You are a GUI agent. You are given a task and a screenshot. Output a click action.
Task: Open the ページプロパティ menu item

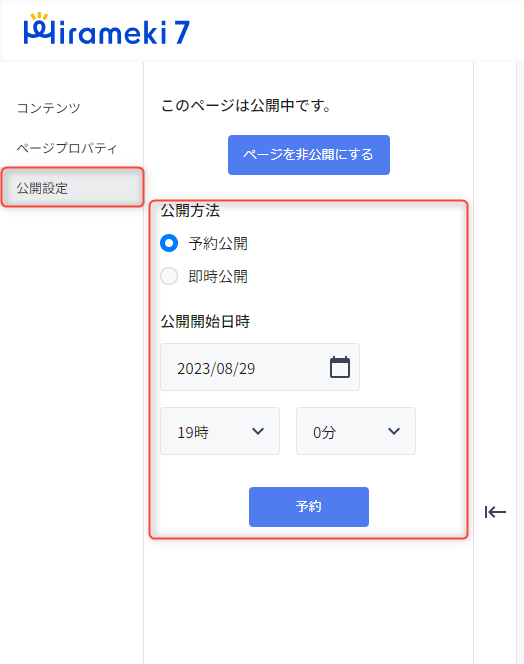(67, 148)
